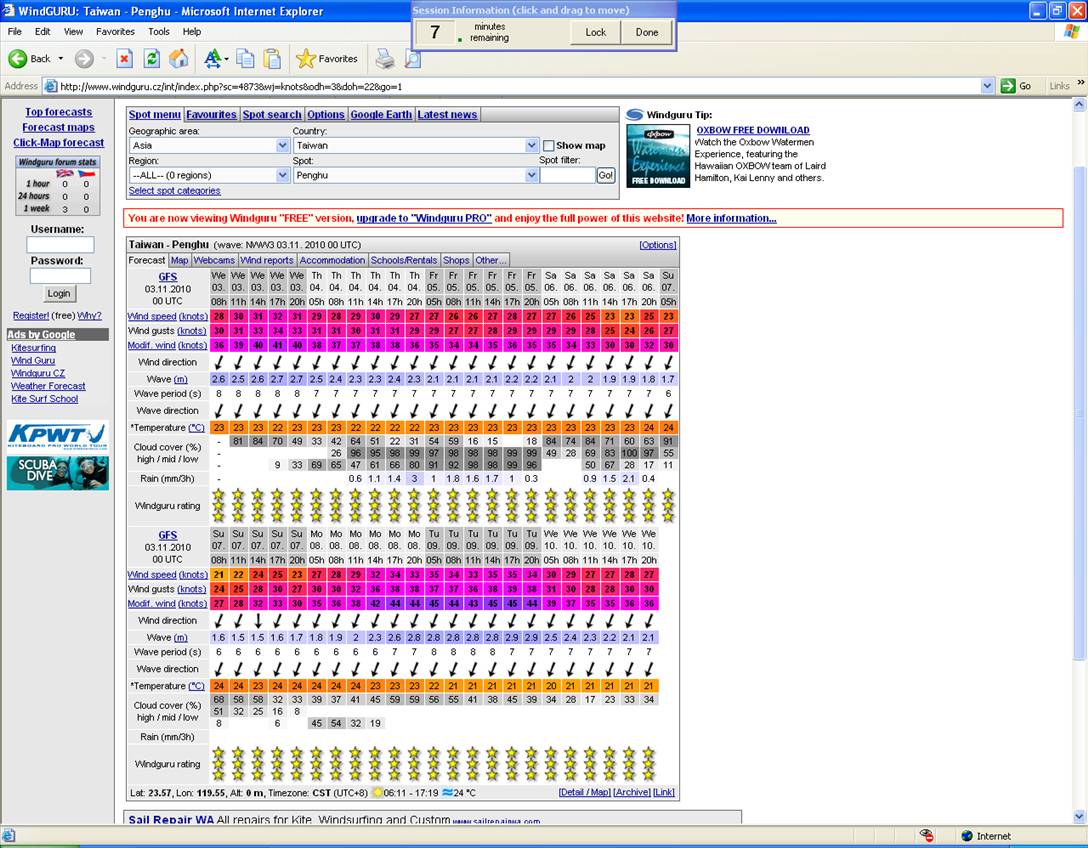
Task: Click the Paste clipboard toolbar icon
Action: (271, 59)
